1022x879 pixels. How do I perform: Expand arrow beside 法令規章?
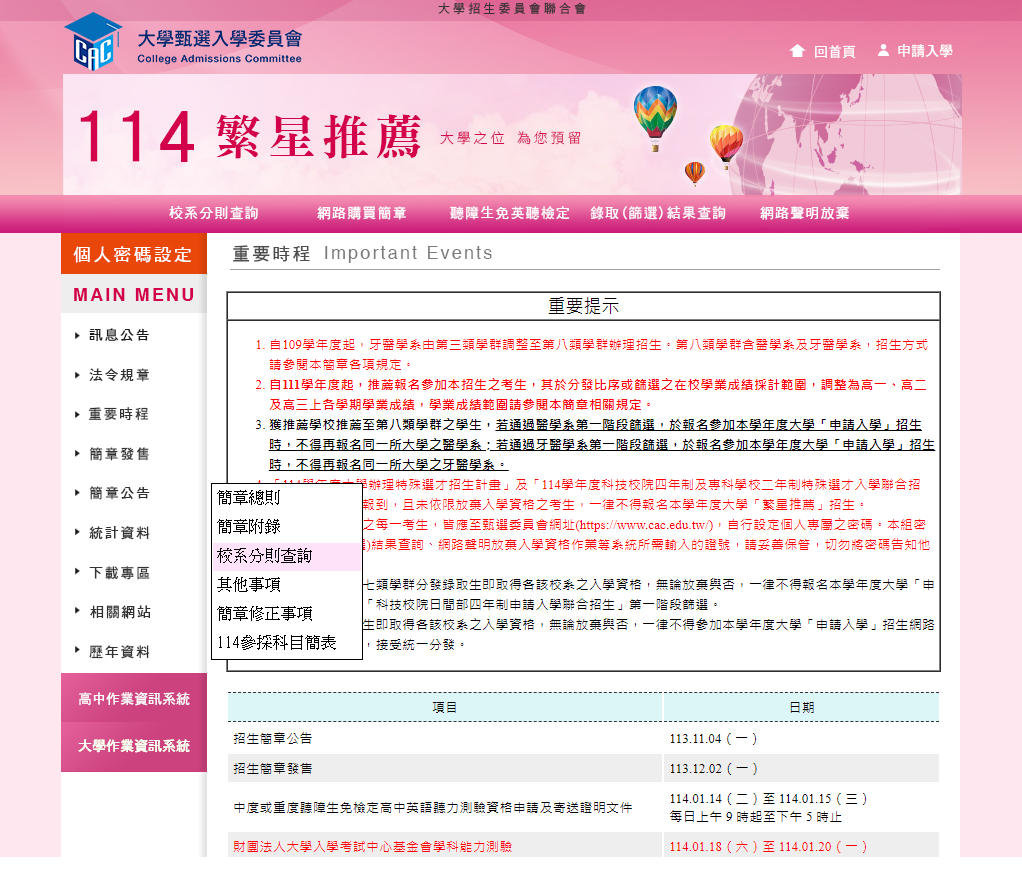tap(77, 375)
